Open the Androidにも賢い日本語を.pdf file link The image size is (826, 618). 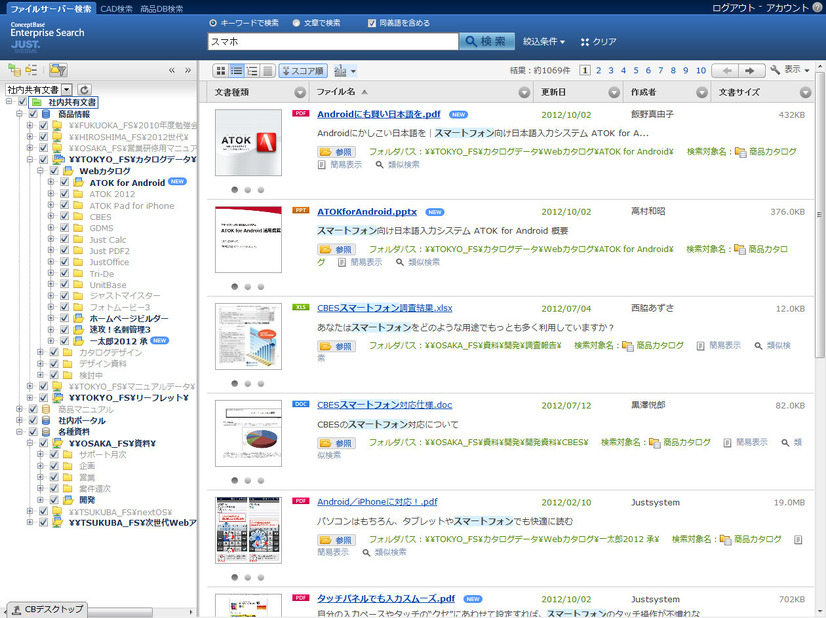[x=379, y=114]
